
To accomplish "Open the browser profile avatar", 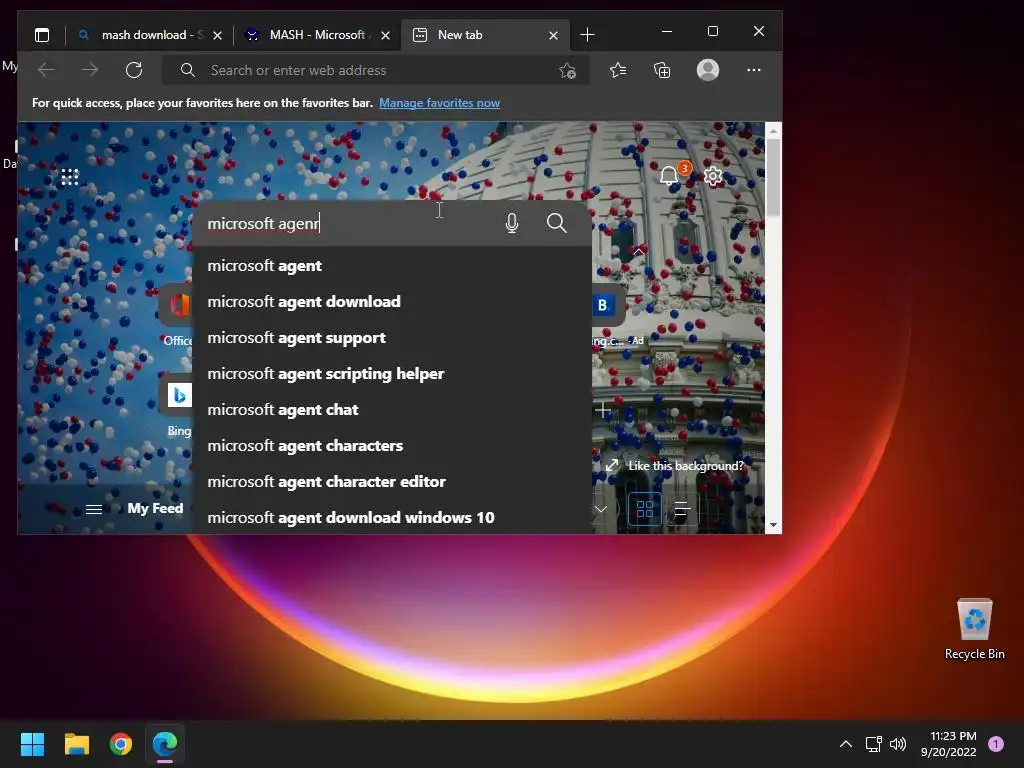I will tap(708, 70).
